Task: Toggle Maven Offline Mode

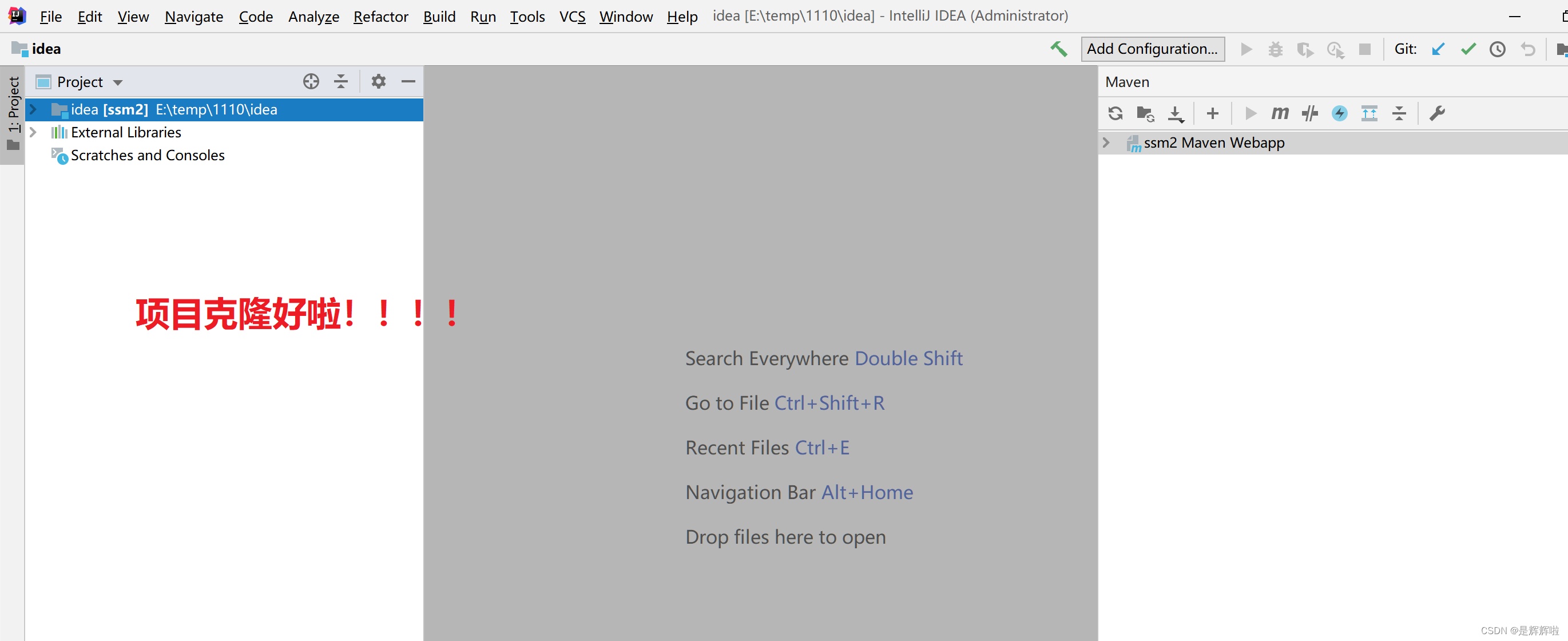Action: pos(1309,113)
